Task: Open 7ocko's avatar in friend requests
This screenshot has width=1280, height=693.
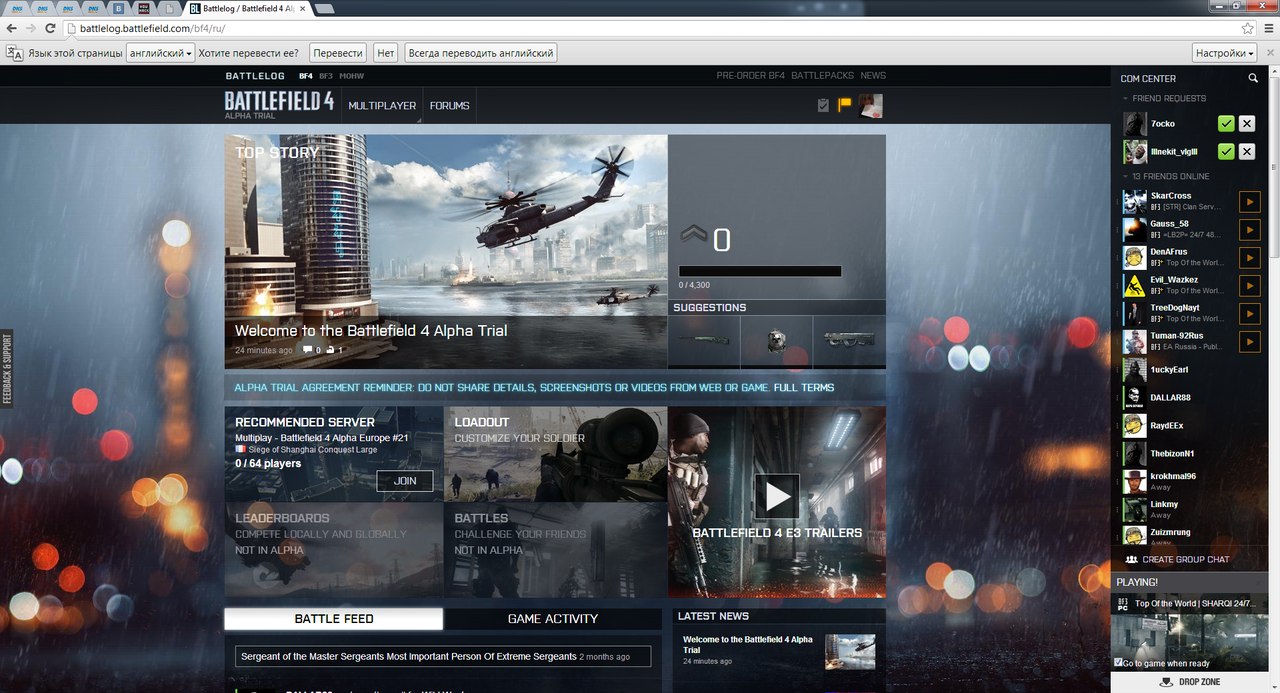Action: 1134,124
